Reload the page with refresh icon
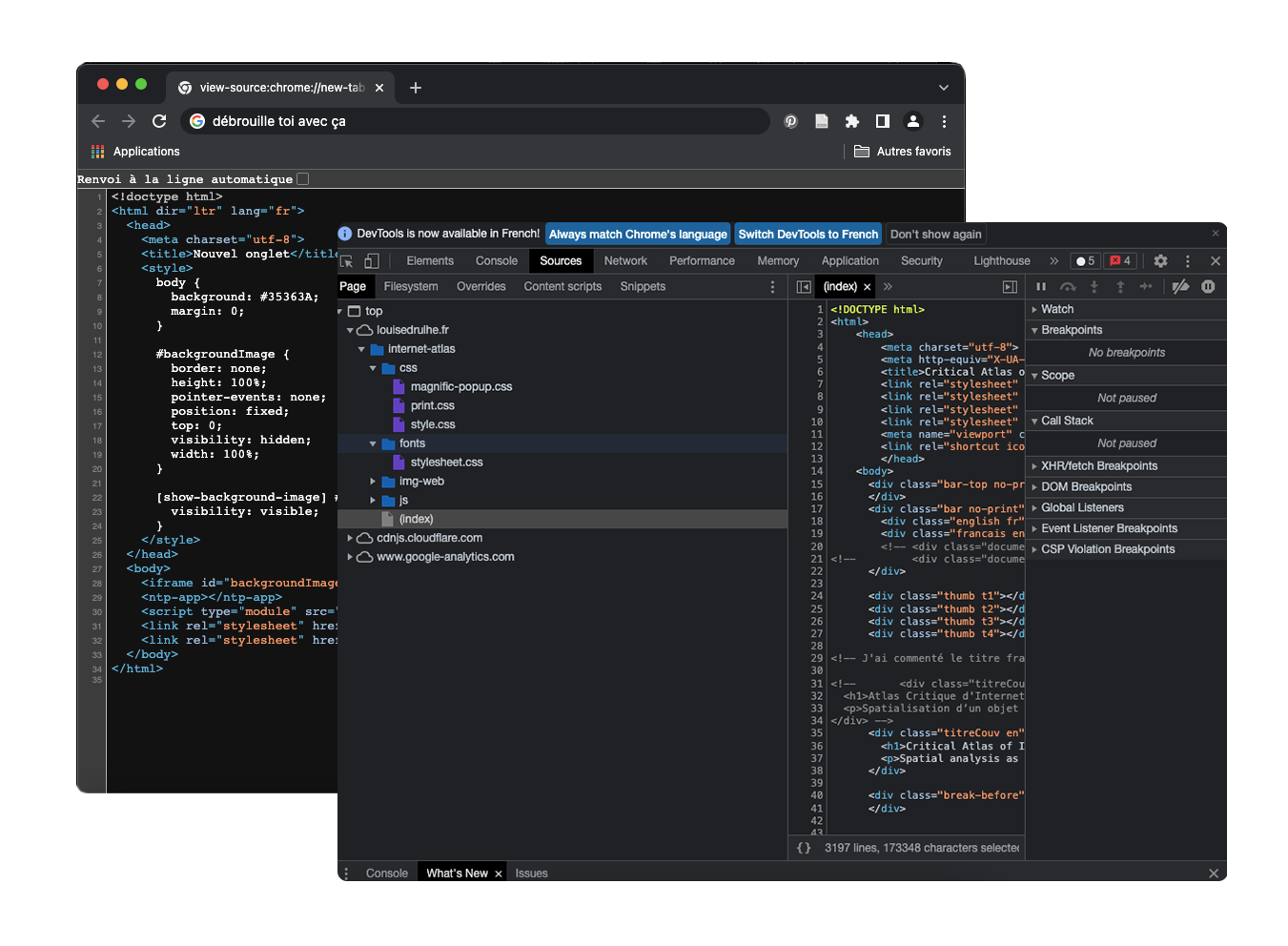This screenshot has width=1288, height=946. point(159,121)
